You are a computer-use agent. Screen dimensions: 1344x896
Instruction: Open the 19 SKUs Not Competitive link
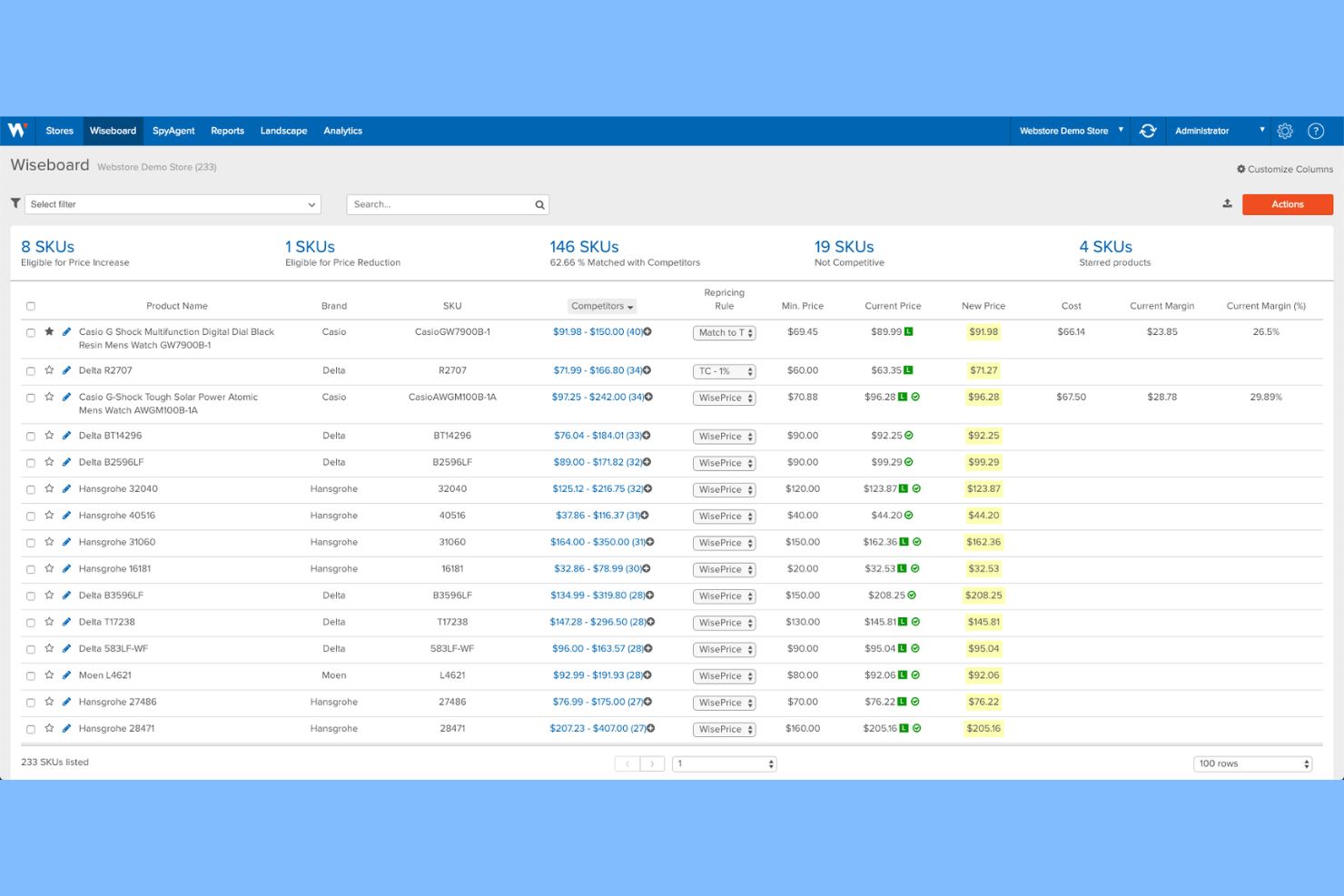click(843, 246)
